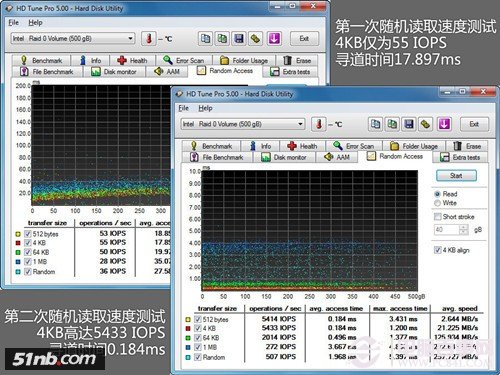Expand drive dropdown in back window
The image size is (500, 375).
pos(130,38)
